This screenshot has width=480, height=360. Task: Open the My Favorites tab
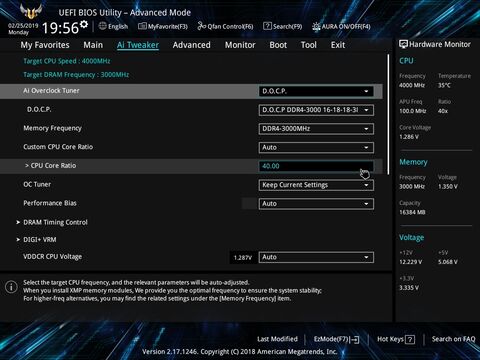pos(45,45)
